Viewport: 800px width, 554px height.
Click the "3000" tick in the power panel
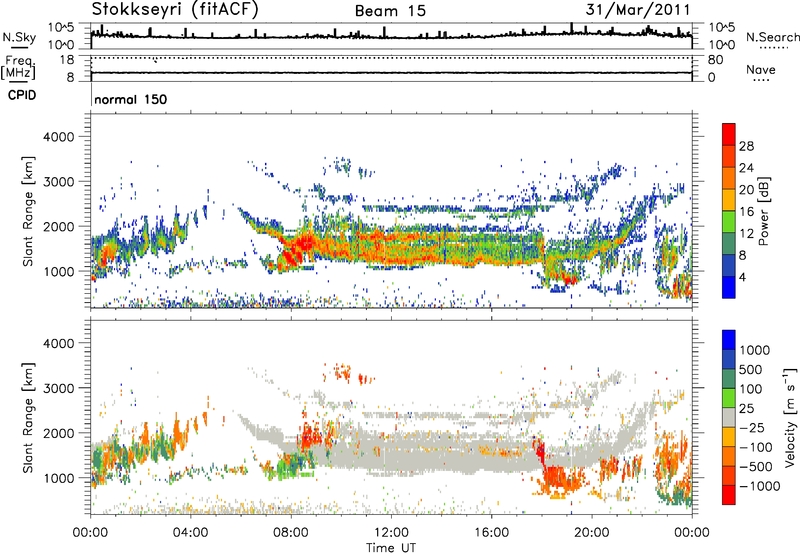pyautogui.click(x=58, y=182)
